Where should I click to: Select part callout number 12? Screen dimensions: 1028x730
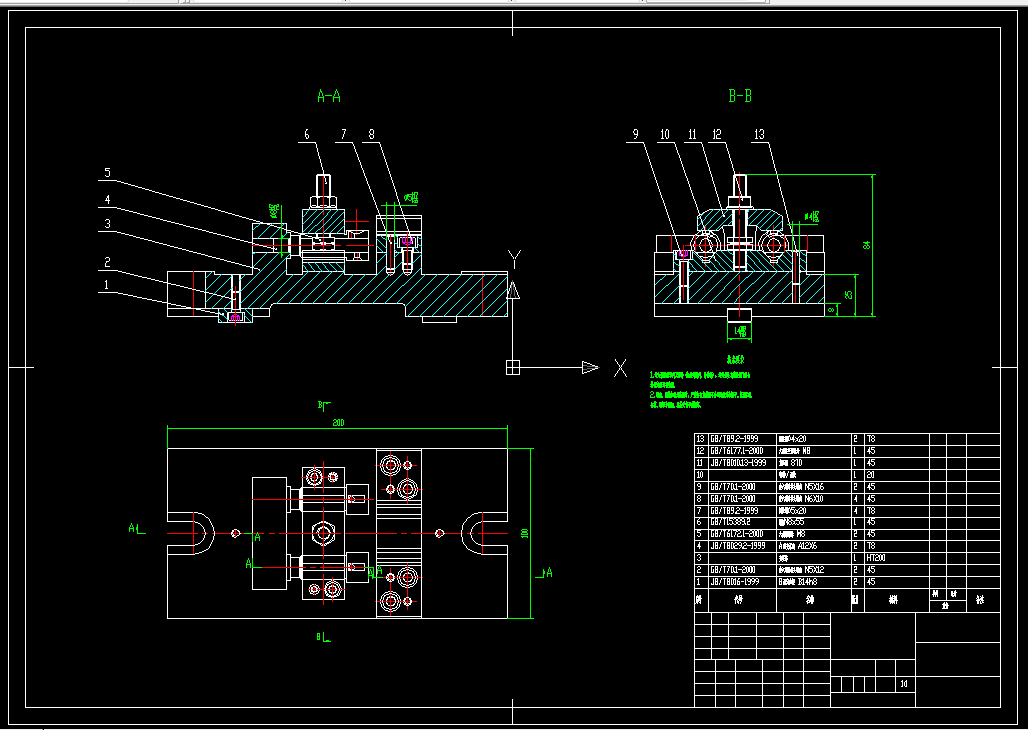pyautogui.click(x=717, y=134)
